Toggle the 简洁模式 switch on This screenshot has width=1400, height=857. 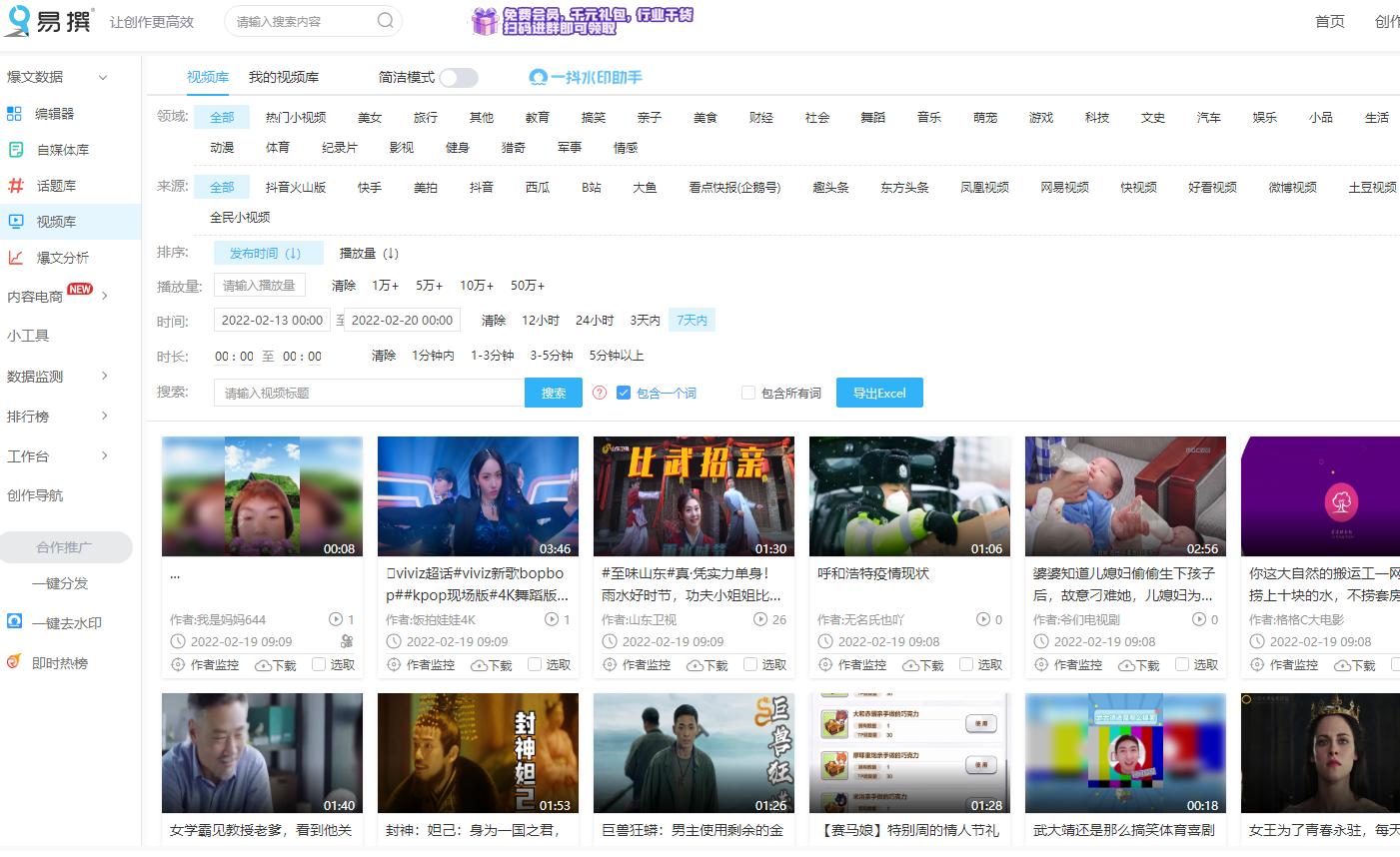coord(459,76)
